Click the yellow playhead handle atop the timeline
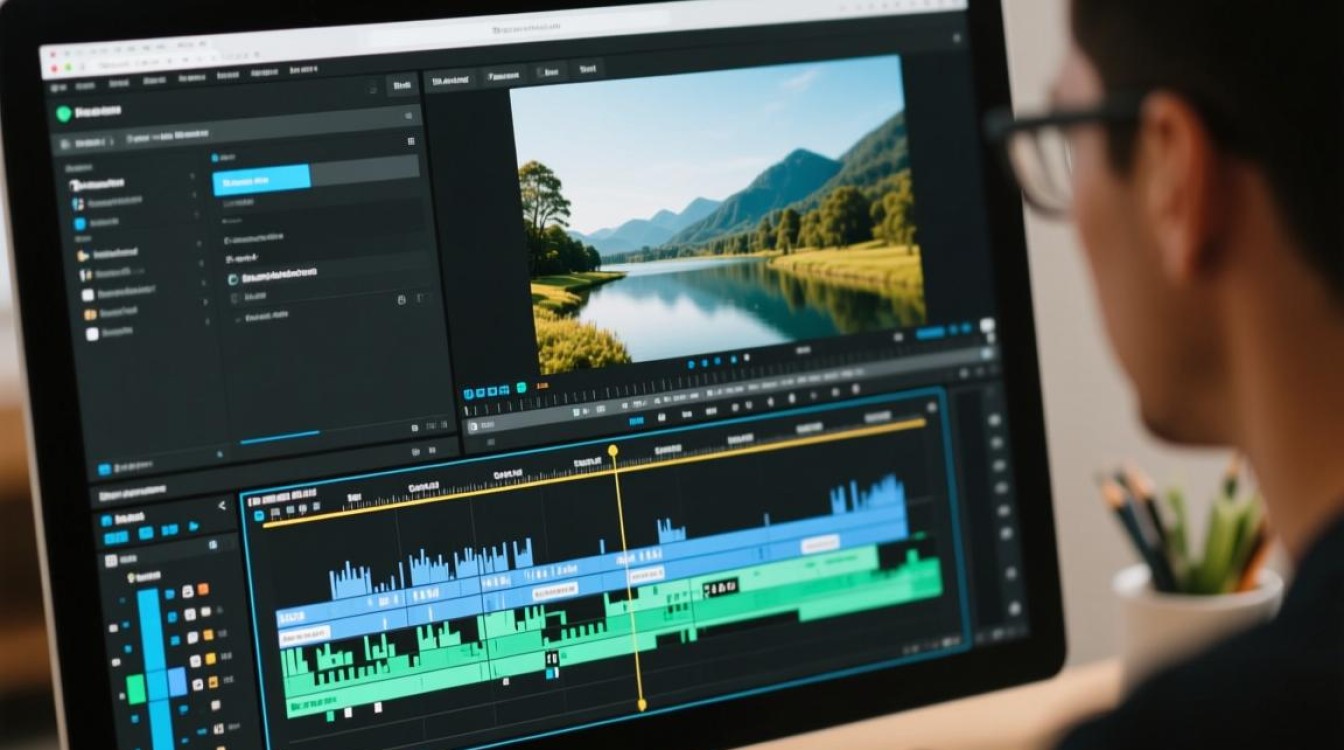1344x750 pixels. [613, 451]
